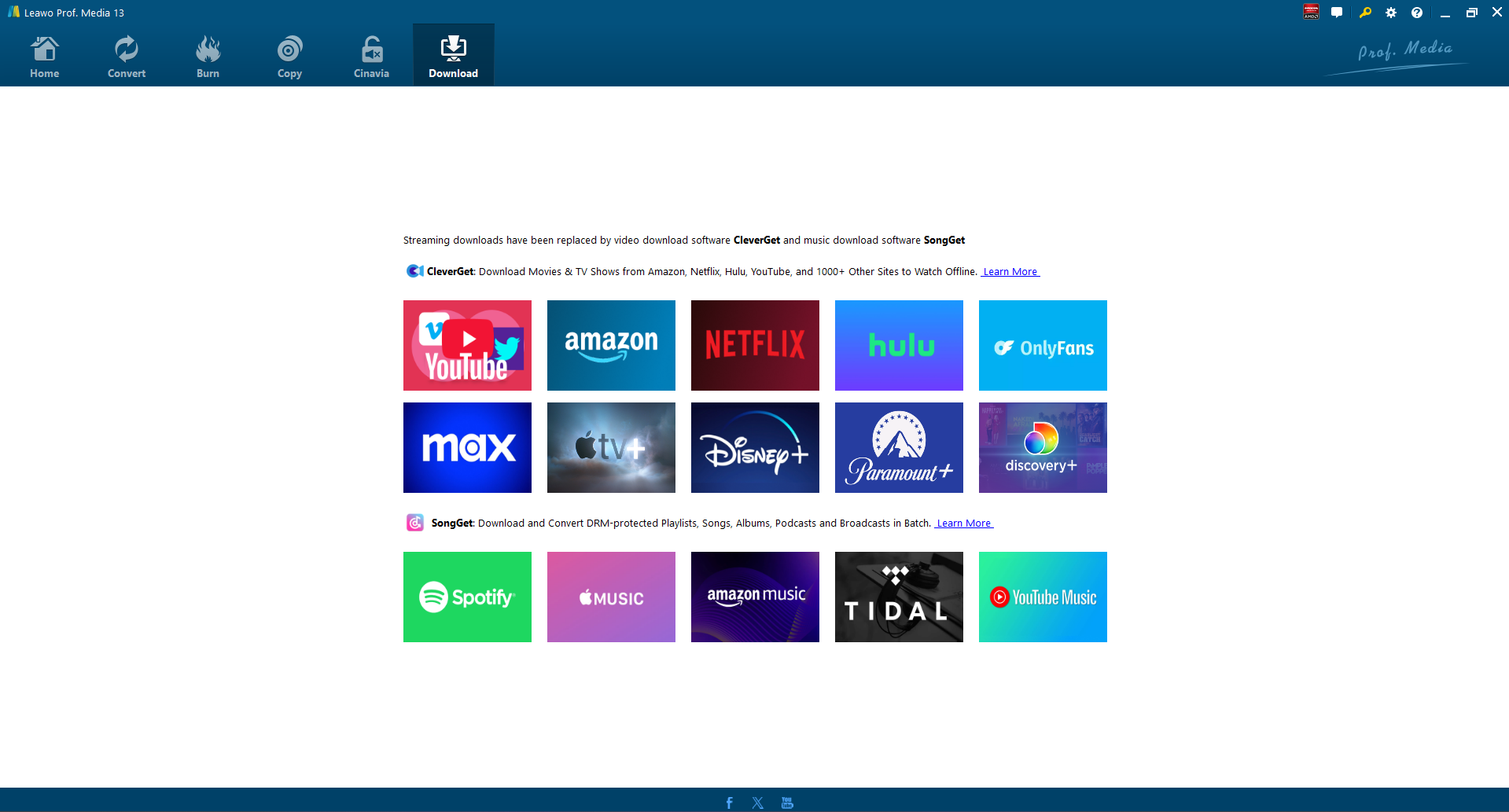Choose the Amazon video tile
1509x812 pixels.
(611, 345)
